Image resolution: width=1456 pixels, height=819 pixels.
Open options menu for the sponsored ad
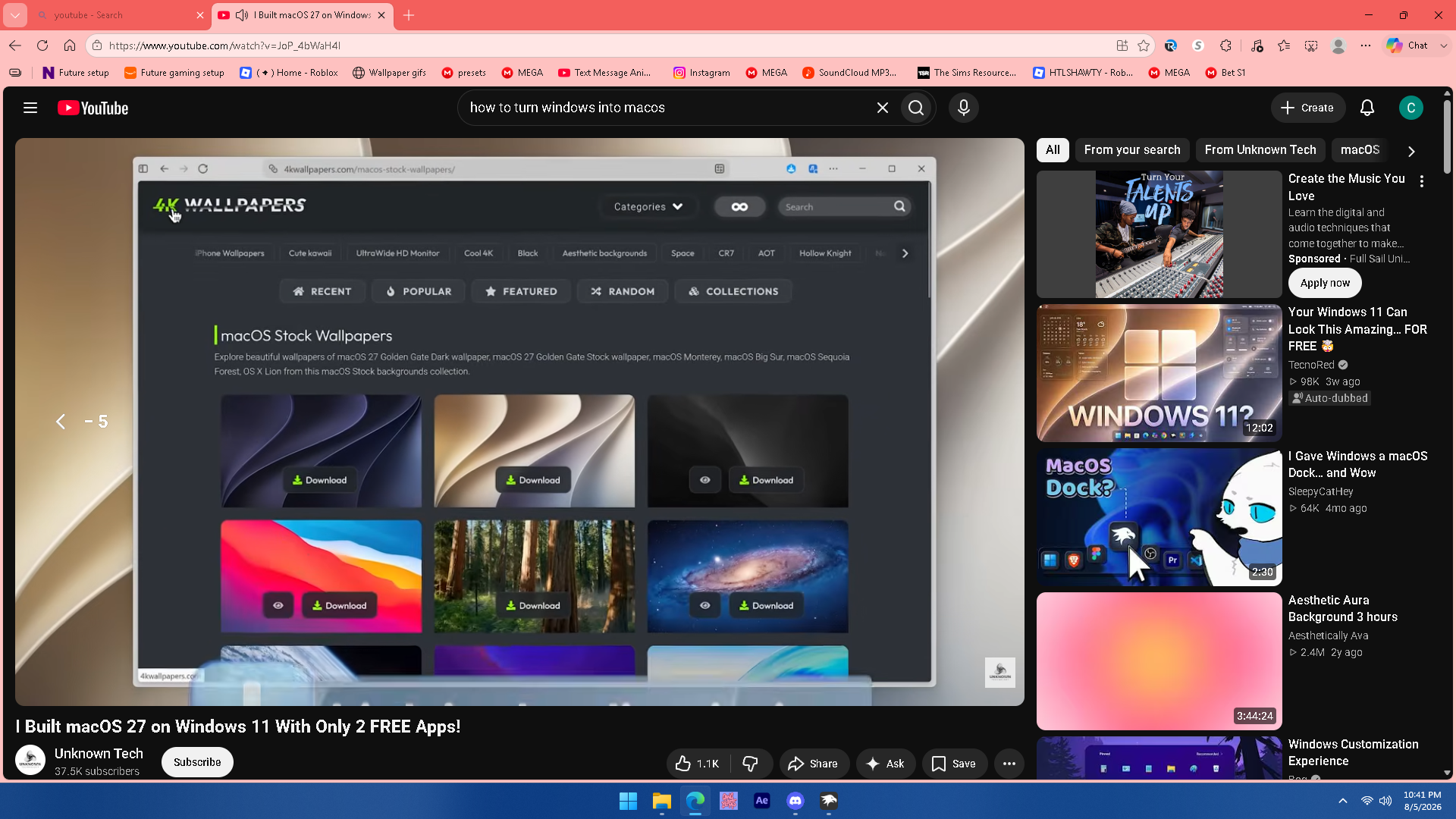1422,181
